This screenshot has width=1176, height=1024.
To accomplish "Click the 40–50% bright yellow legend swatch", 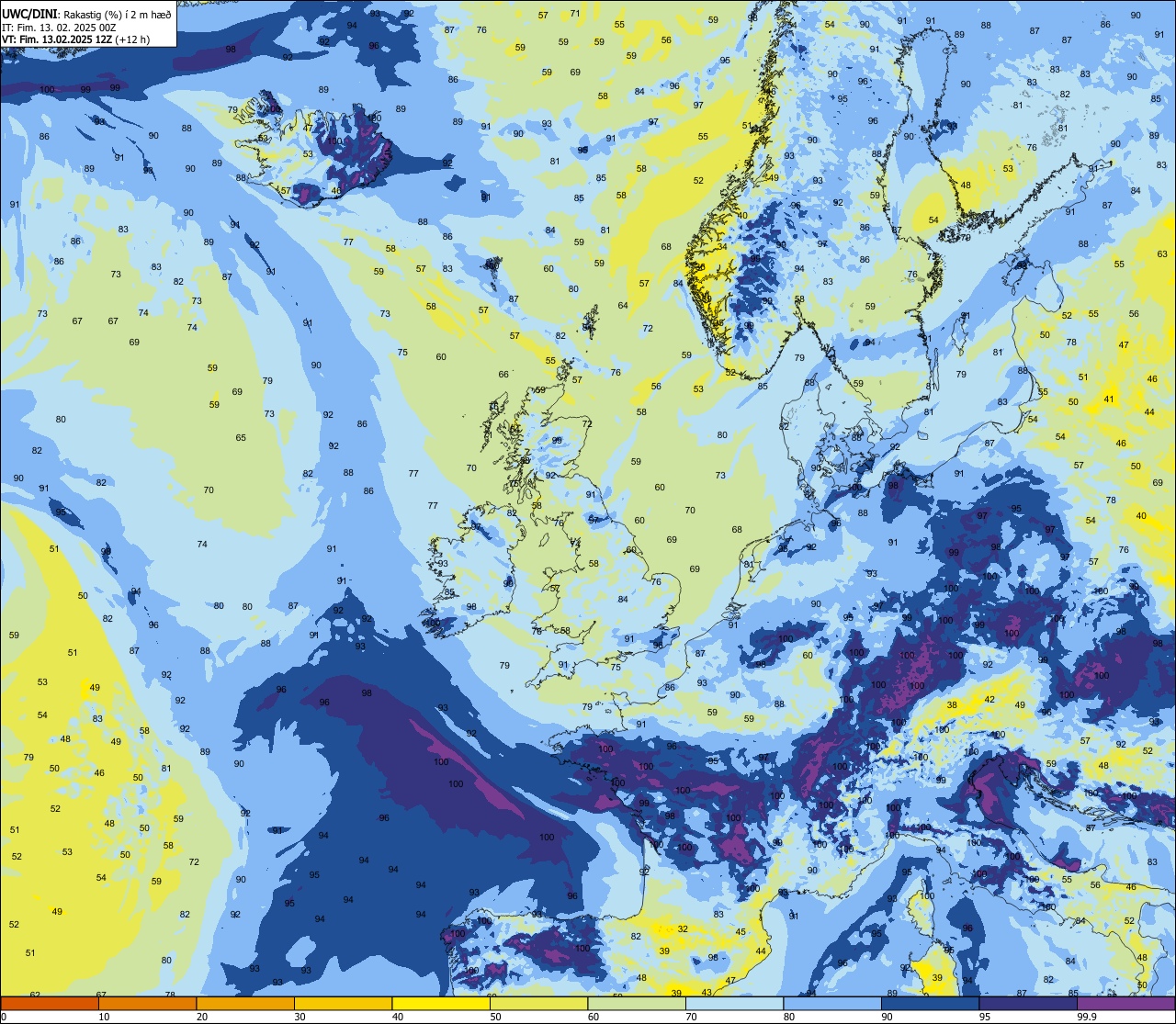I will click(441, 1004).
